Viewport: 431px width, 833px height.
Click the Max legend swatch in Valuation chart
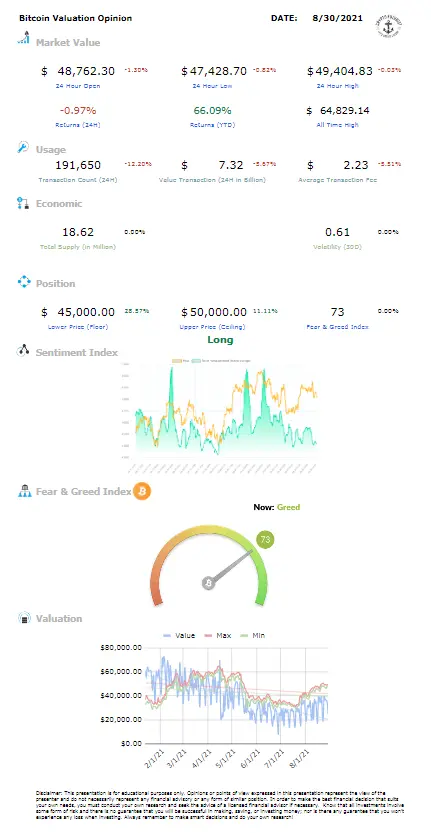tap(208, 635)
